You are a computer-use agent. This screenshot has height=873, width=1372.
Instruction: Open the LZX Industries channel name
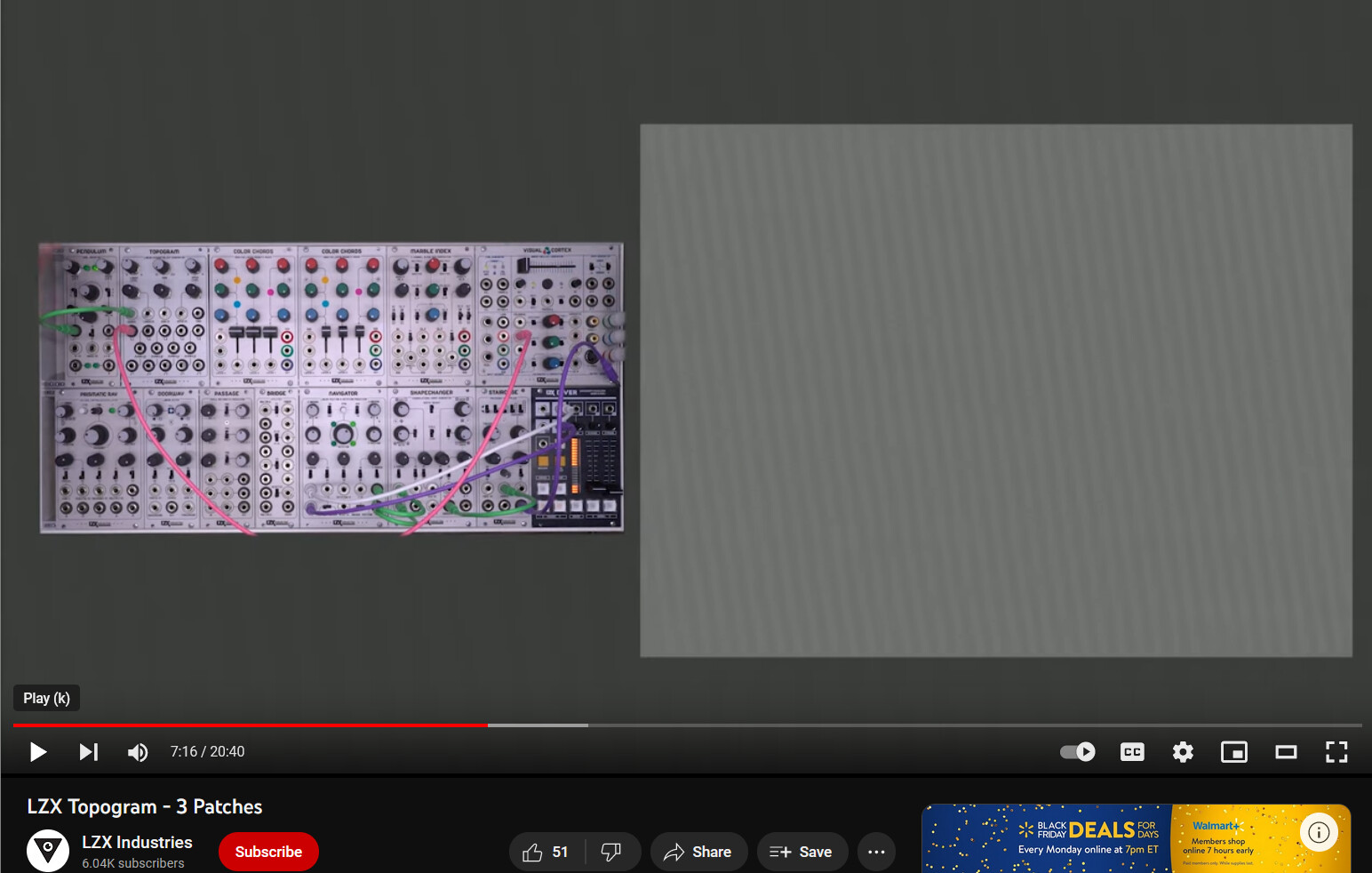click(x=137, y=842)
